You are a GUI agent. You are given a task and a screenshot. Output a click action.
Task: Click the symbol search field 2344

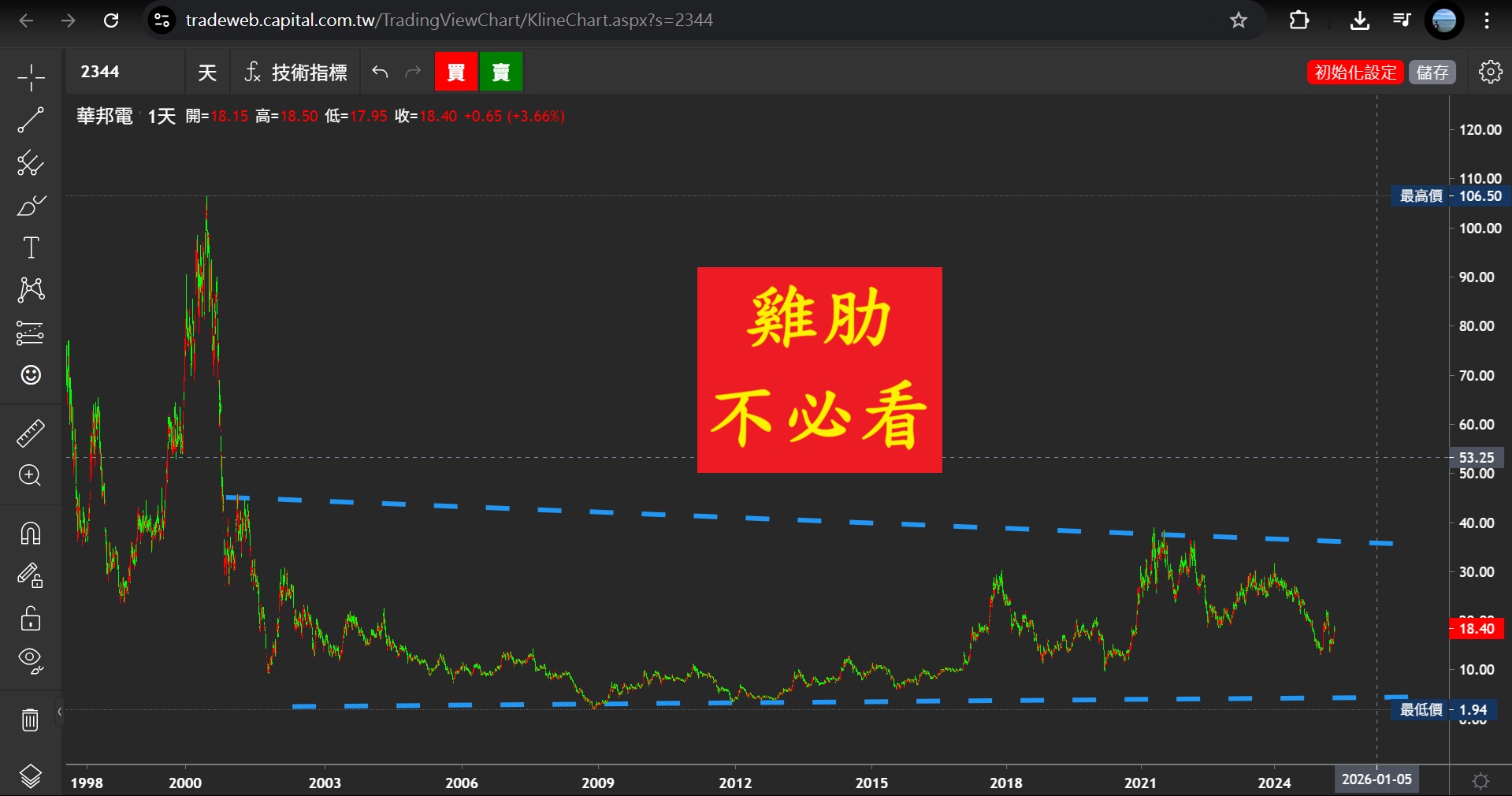click(126, 72)
